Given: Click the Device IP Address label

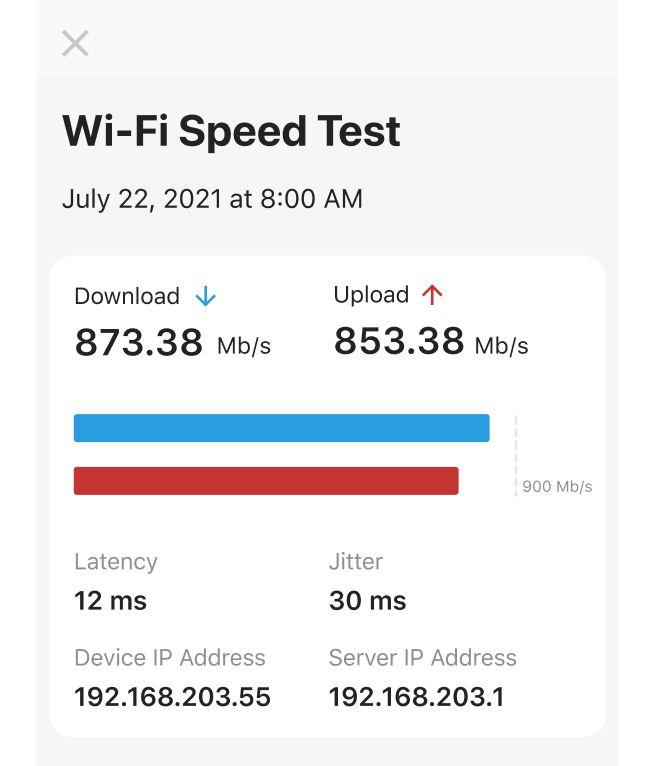Looking at the screenshot, I should (170, 658).
